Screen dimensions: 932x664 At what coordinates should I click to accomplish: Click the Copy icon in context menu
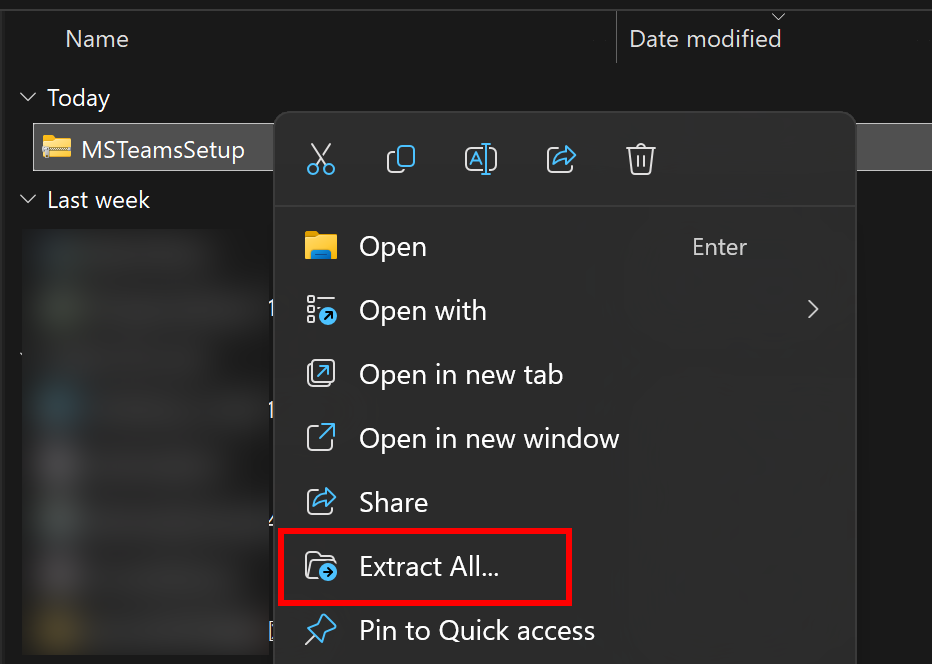click(401, 159)
